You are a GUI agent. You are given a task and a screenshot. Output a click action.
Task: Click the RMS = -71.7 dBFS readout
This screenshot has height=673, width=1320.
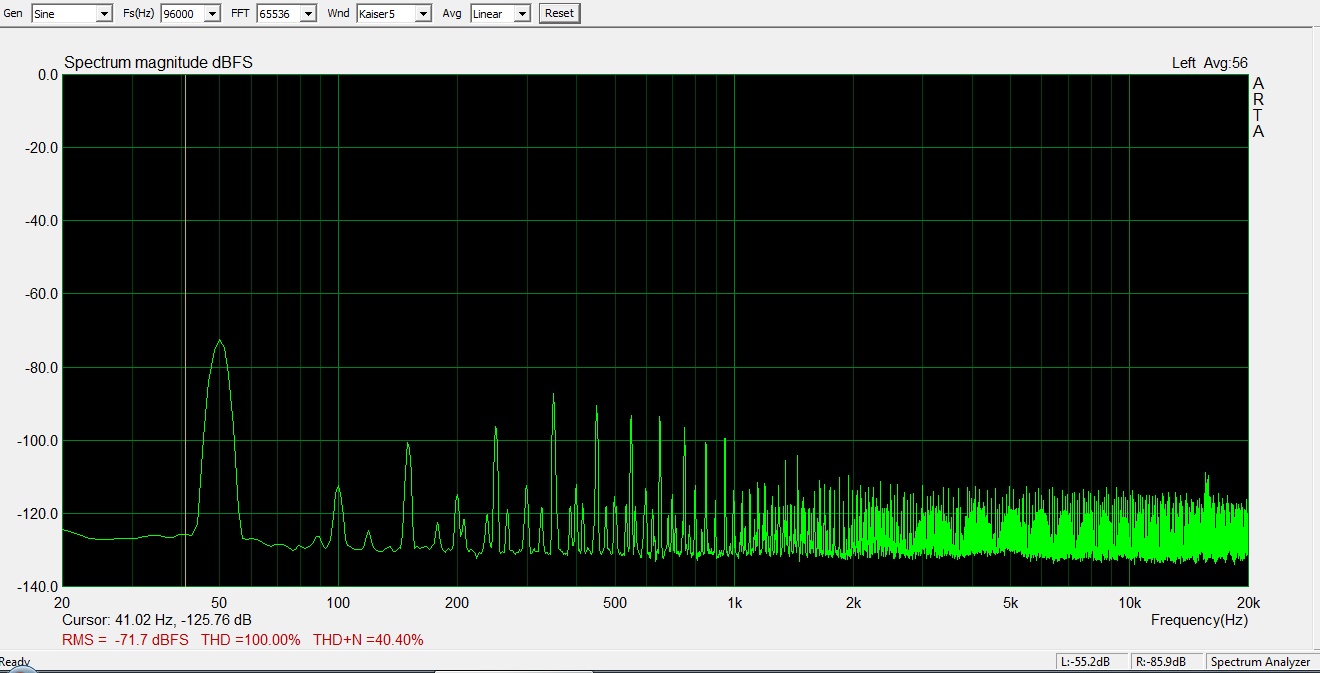[x=125, y=640]
